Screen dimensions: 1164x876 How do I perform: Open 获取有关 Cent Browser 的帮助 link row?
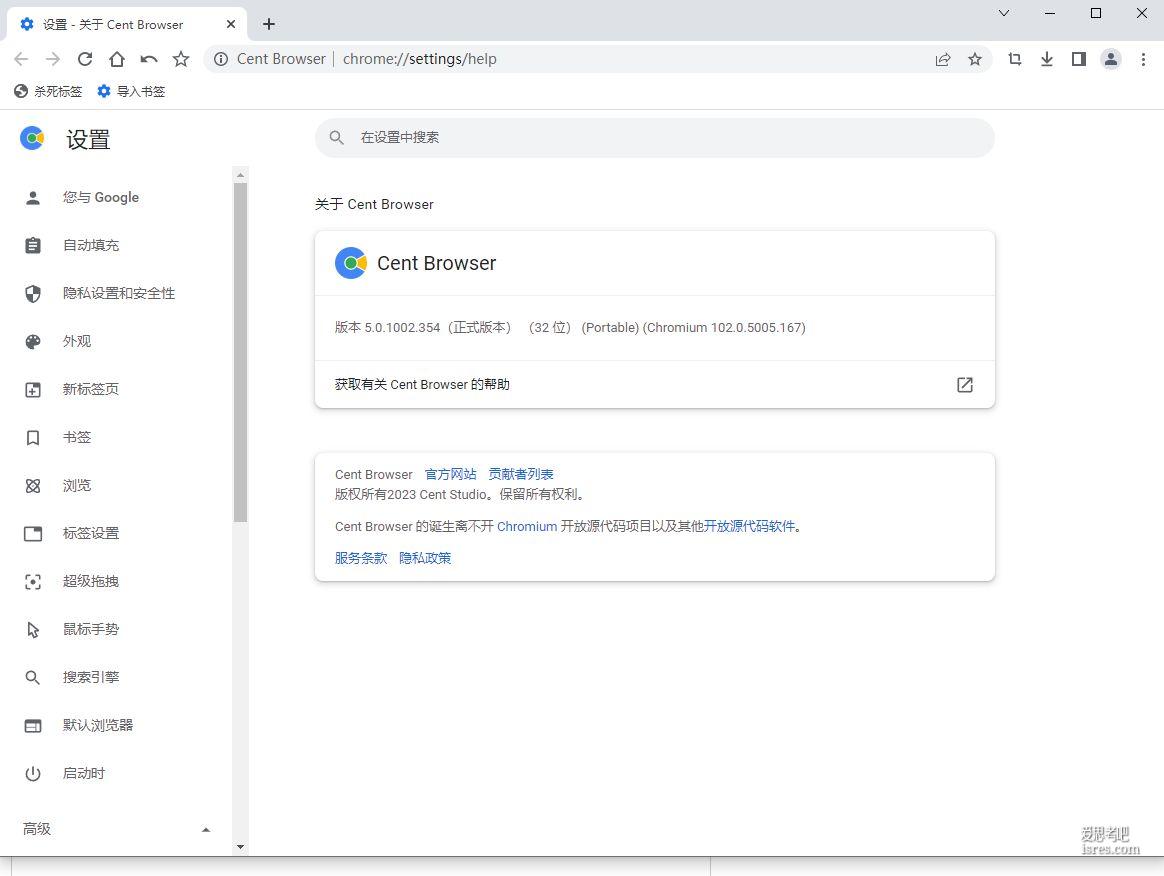654,385
